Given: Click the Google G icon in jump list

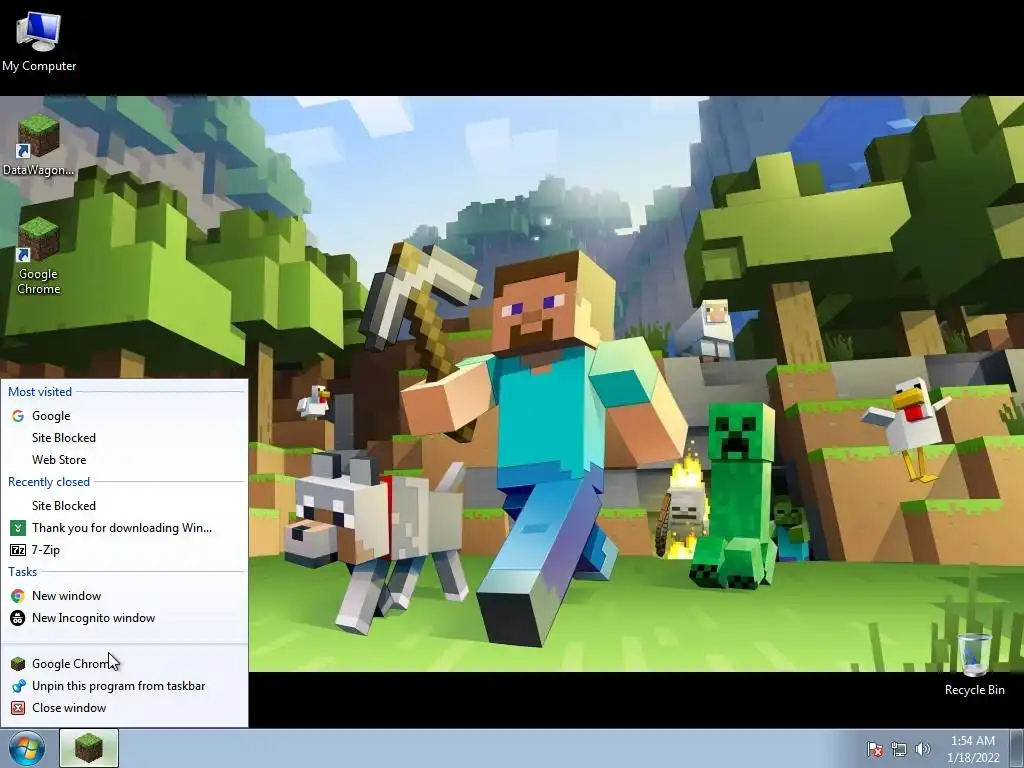Looking at the screenshot, I should click(x=18, y=416).
